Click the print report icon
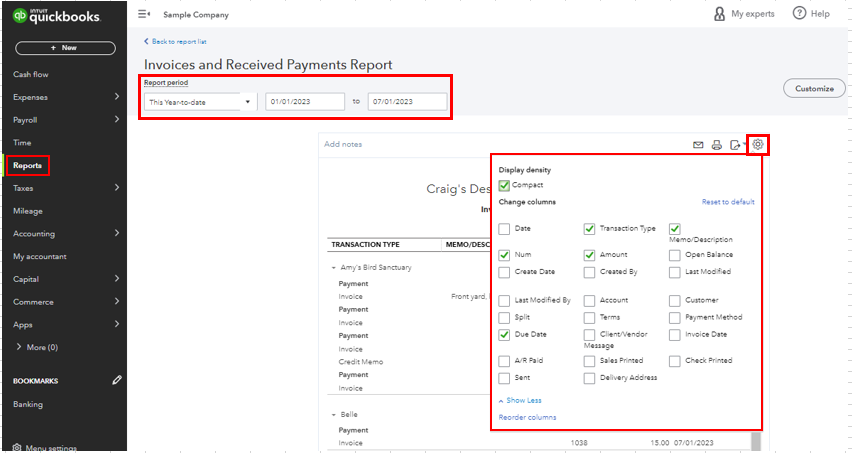 (x=716, y=145)
